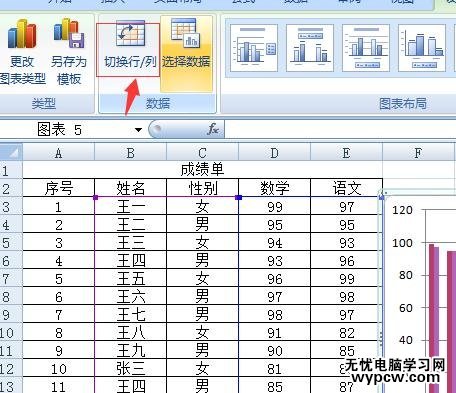Click name cell 王八
The image size is (456, 393).
coord(130,332)
